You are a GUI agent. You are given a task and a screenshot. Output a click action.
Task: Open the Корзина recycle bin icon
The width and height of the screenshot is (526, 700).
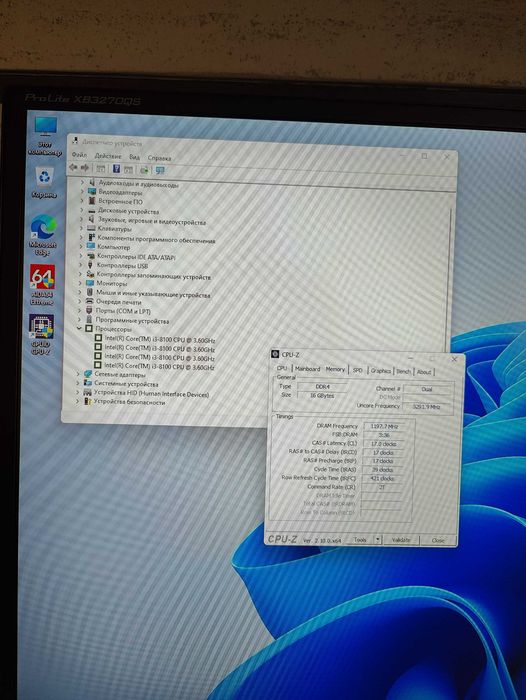[x=45, y=183]
